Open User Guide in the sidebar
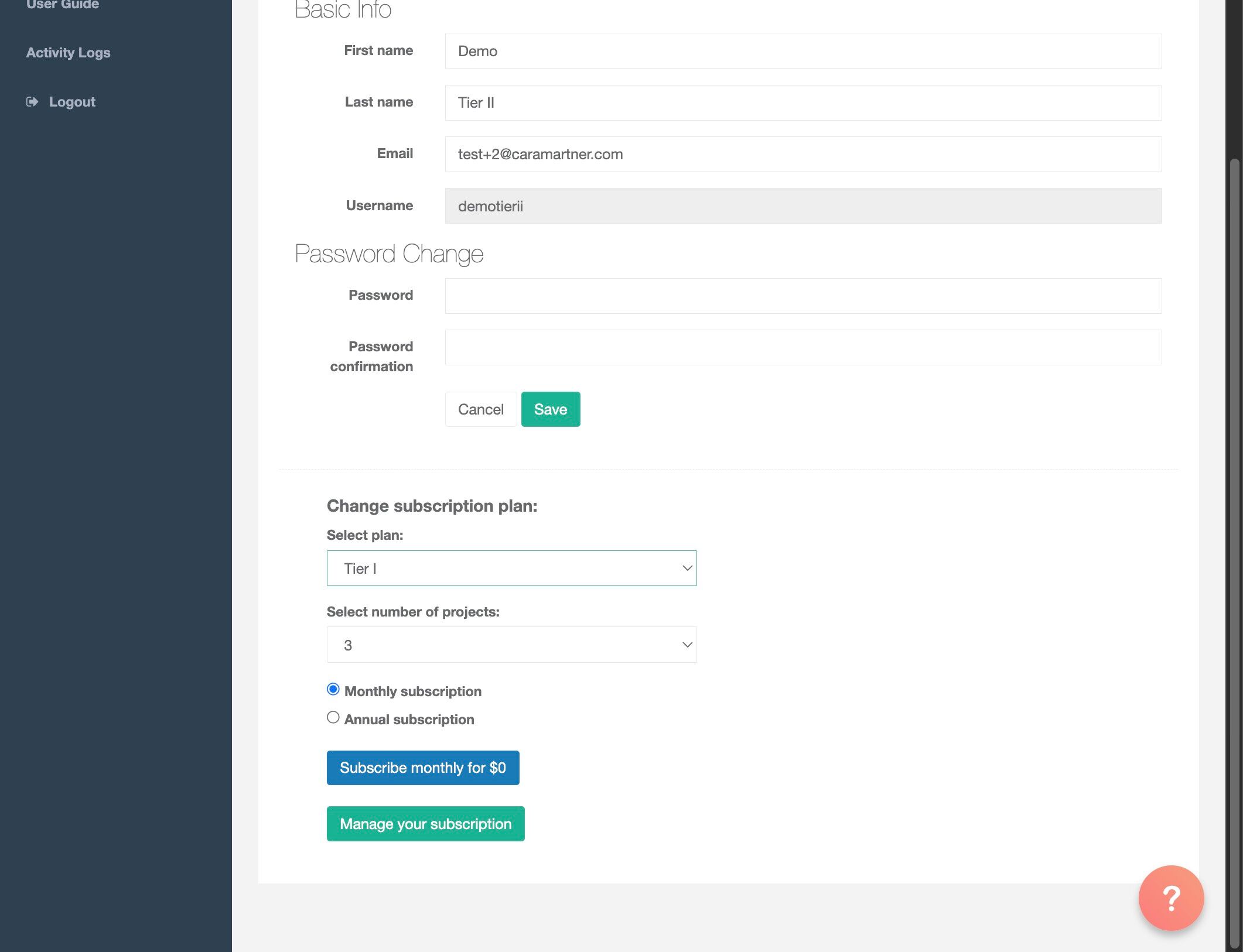The width and height of the screenshot is (1243, 952). tap(63, 5)
